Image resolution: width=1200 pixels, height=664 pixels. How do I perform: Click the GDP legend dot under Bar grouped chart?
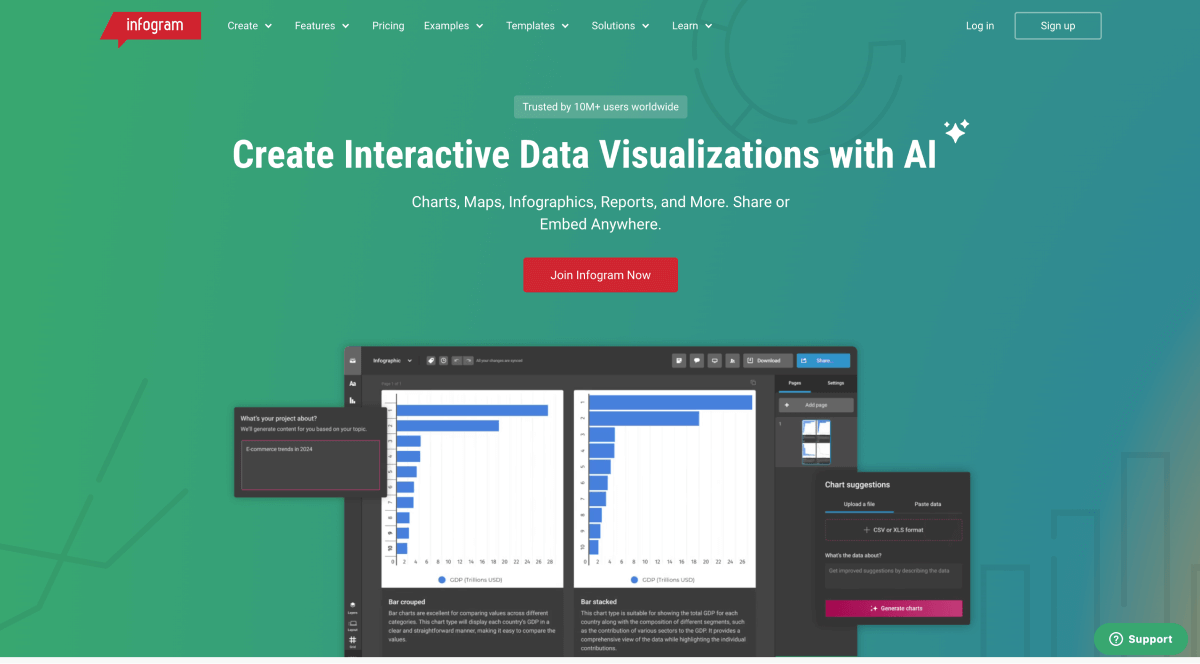[x=442, y=580]
